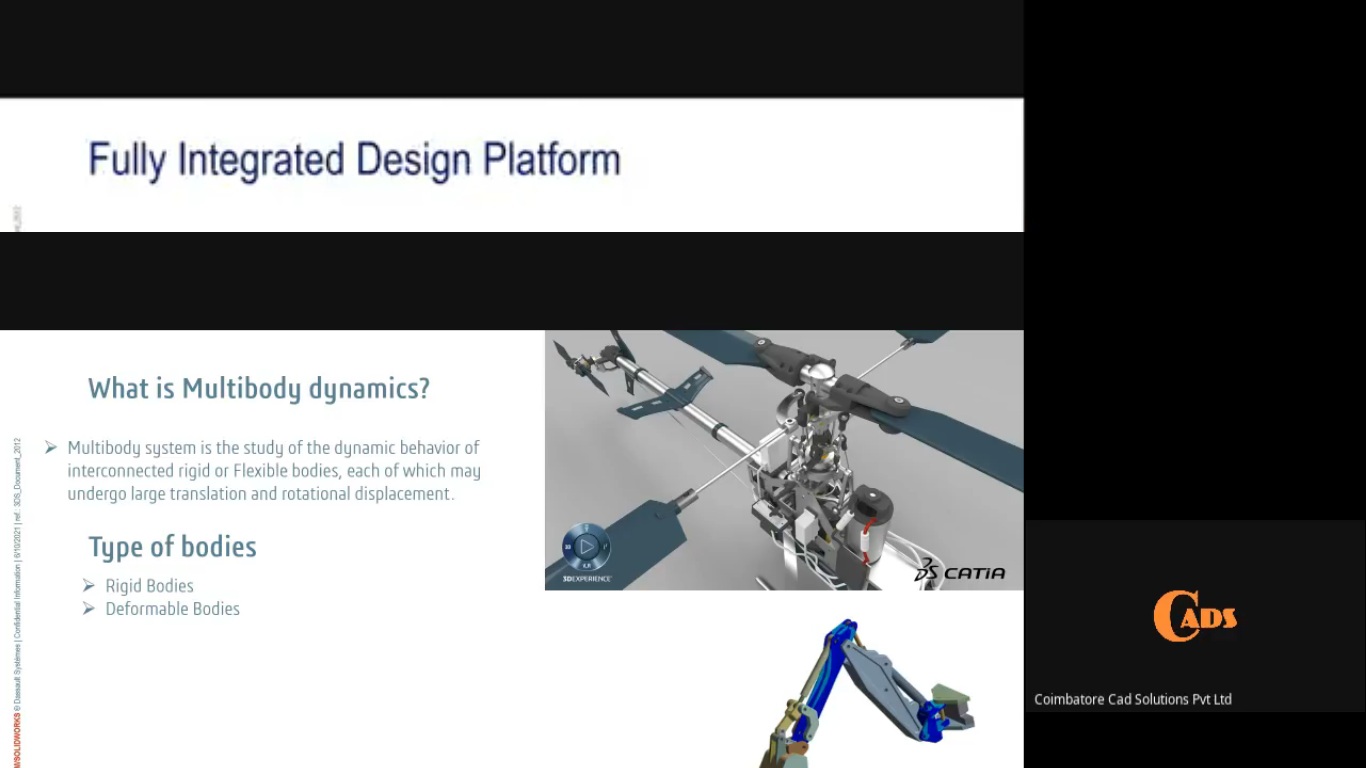Click the 3DEXPERIENCE compass play icon

(x=586, y=545)
